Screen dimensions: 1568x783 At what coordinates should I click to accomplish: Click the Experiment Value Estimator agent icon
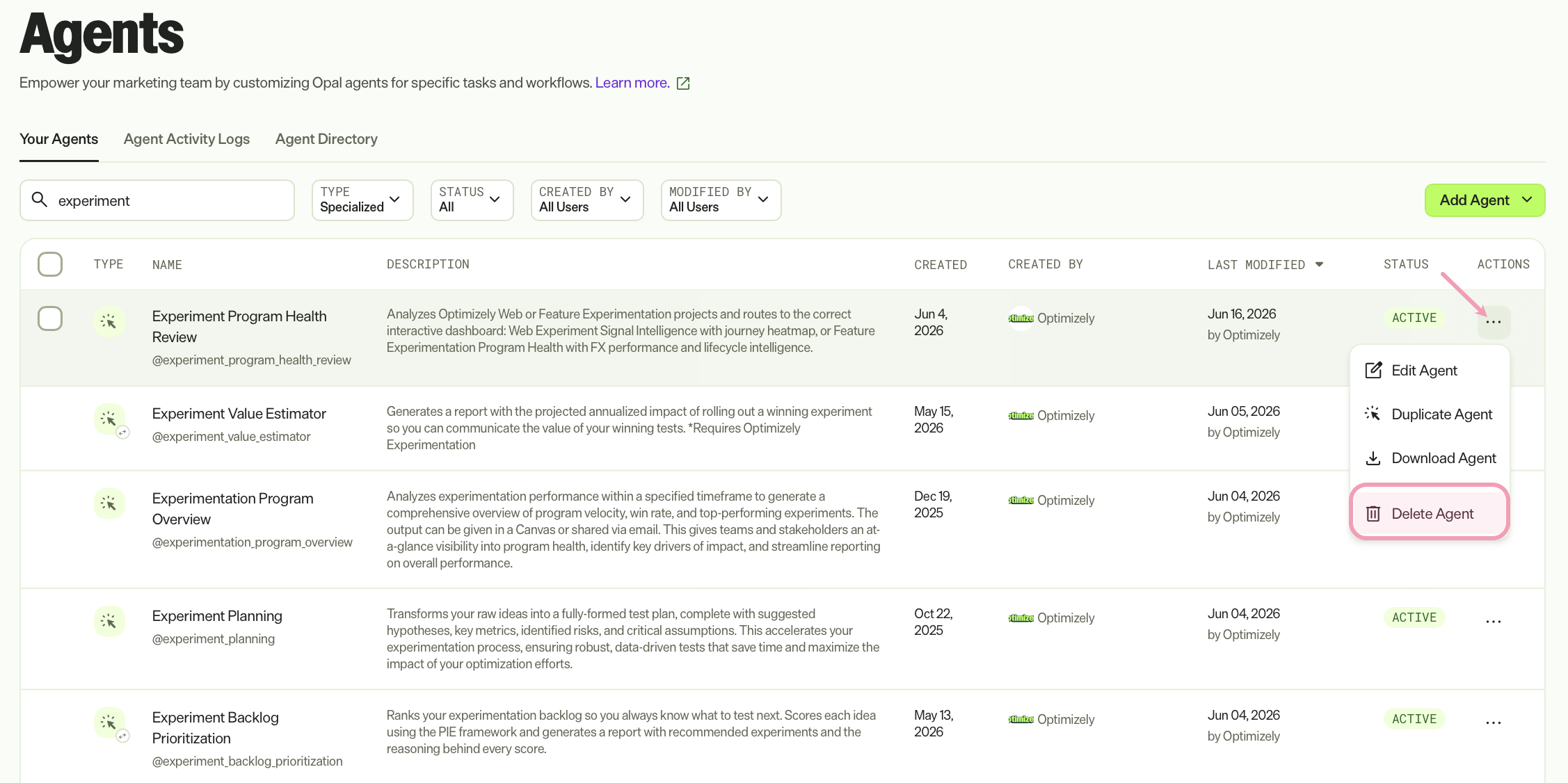coord(109,419)
